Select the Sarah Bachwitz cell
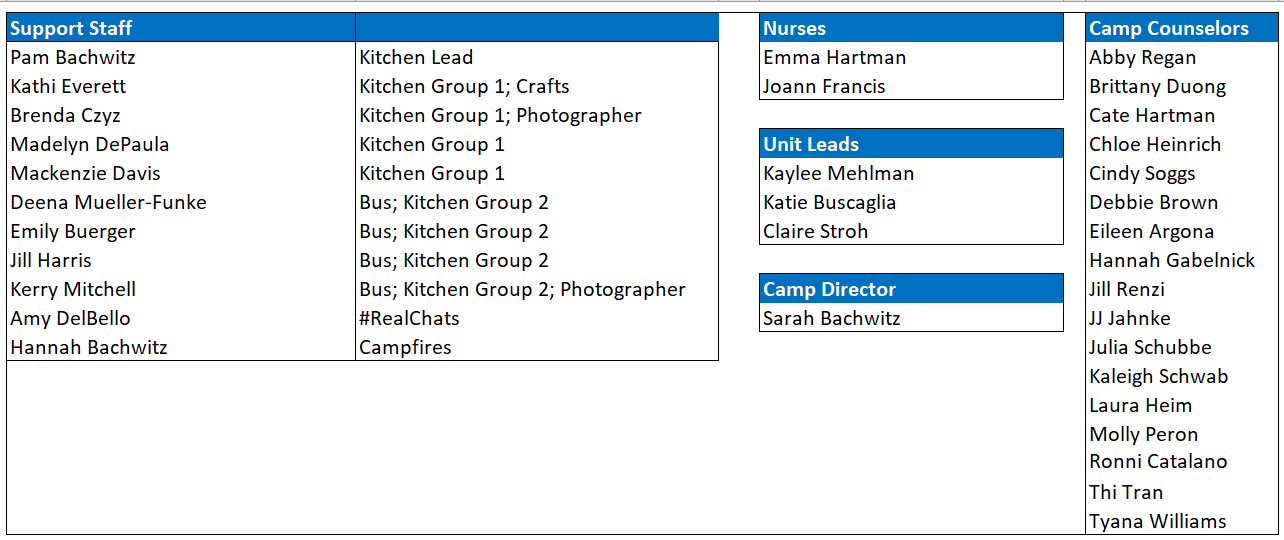This screenshot has height=540, width=1284. (x=911, y=318)
